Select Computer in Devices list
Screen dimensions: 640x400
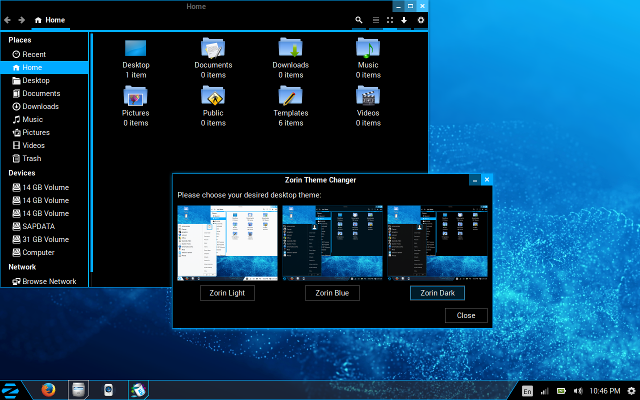44,253
